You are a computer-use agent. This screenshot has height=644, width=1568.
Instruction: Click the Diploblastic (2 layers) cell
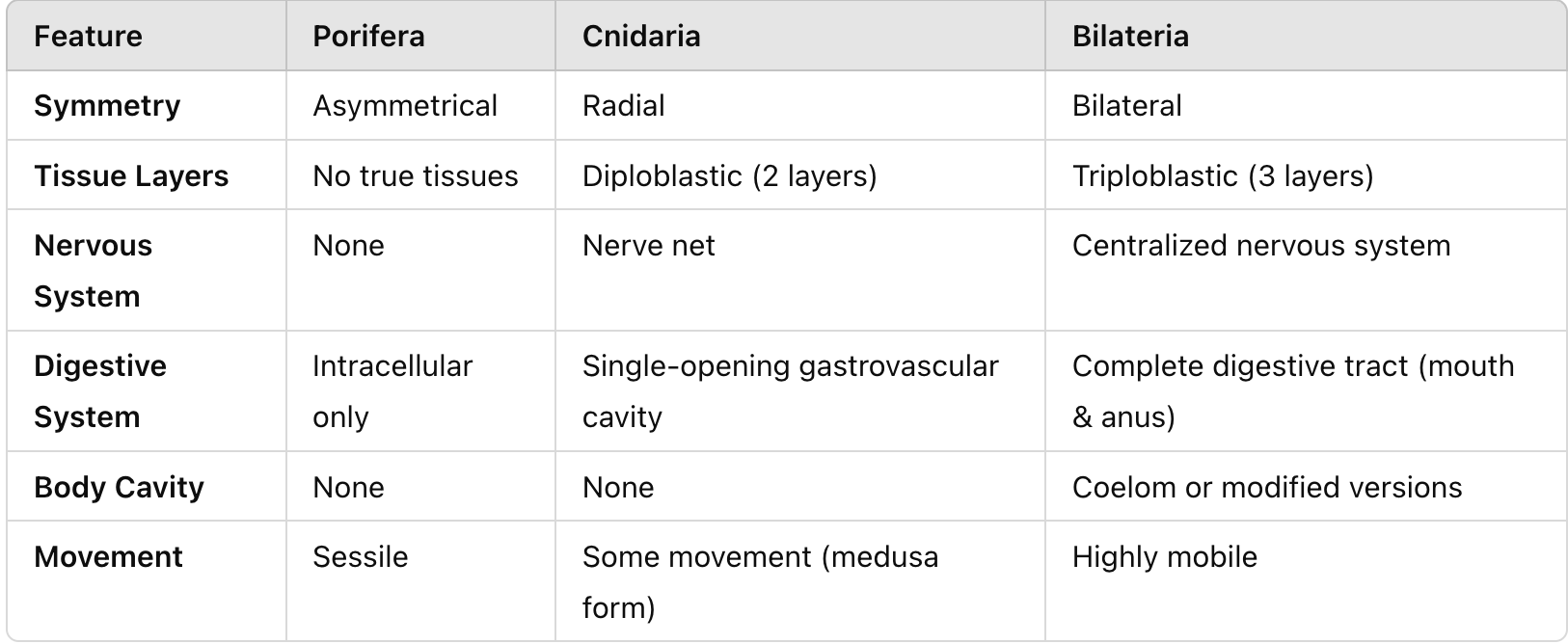tap(729, 176)
